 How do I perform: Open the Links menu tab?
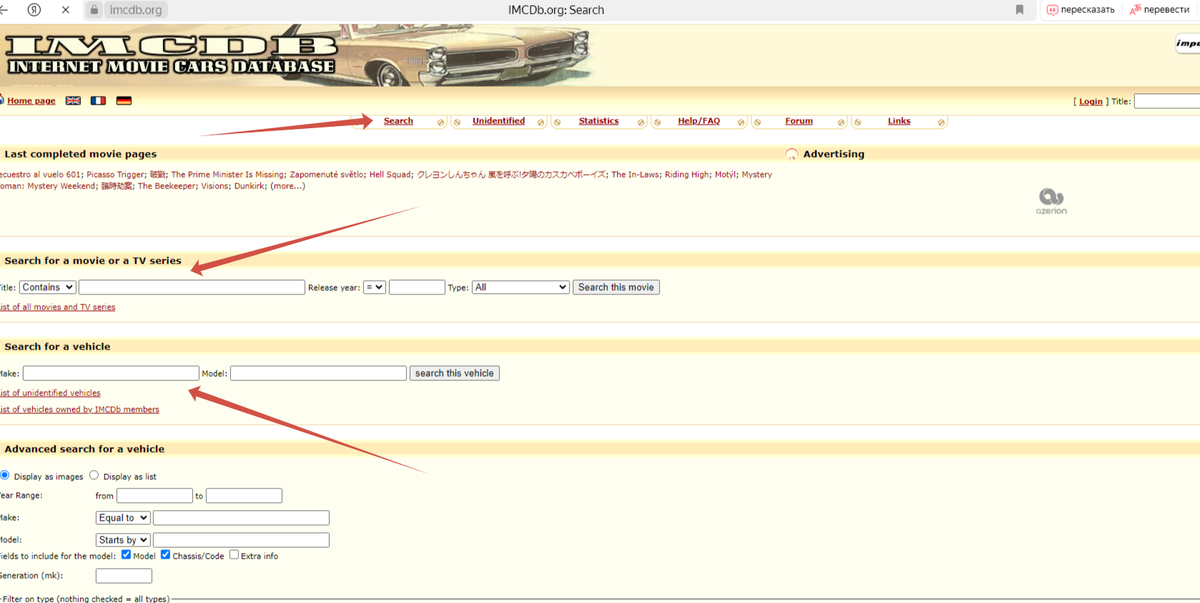pos(899,121)
